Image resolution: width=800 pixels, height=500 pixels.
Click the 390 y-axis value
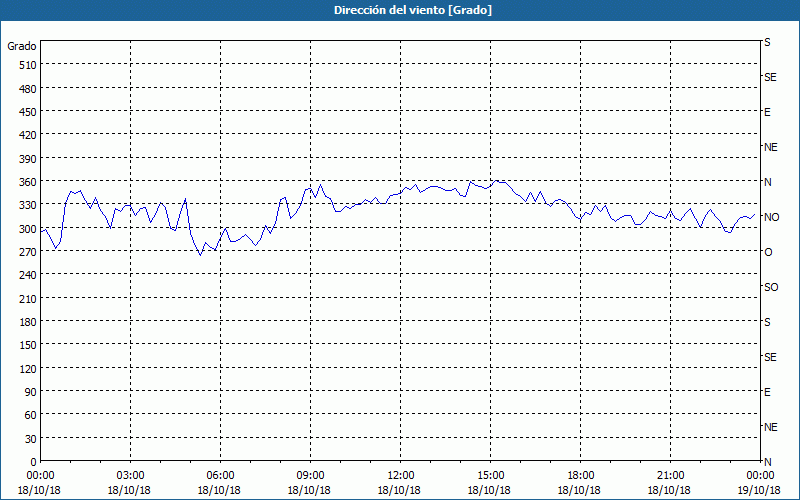point(28,159)
